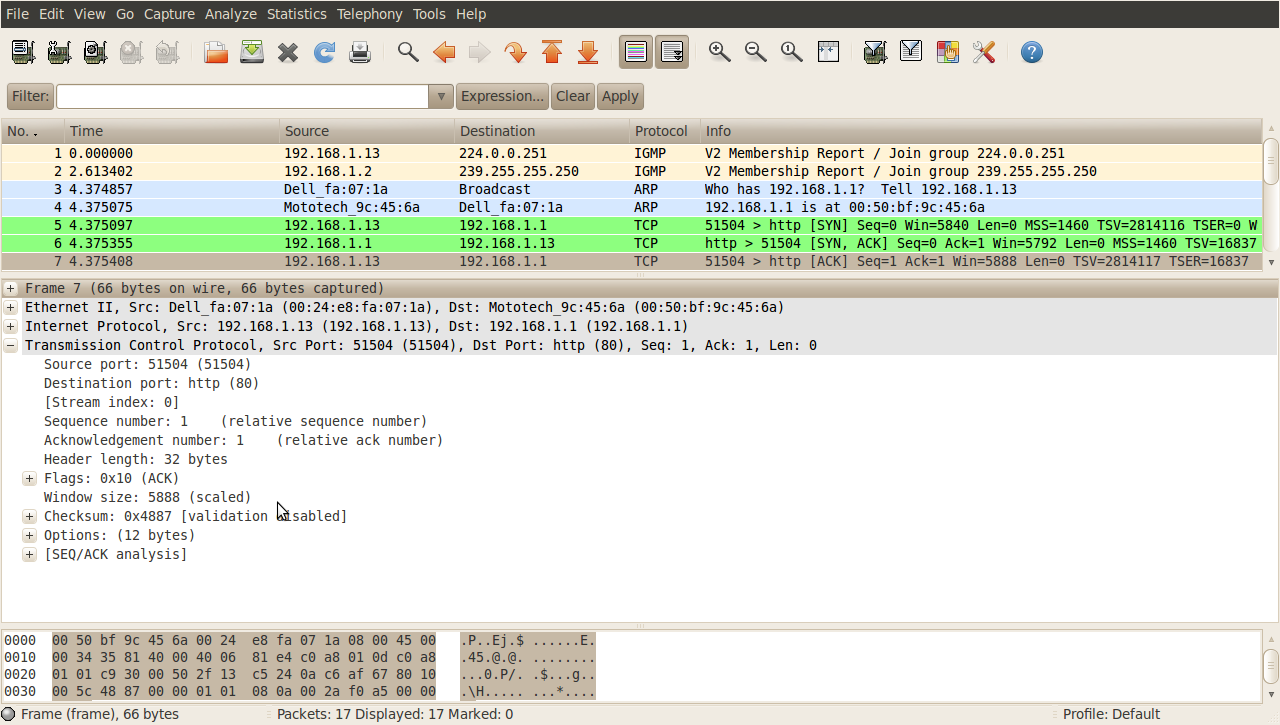Apply the current display filter
Screen dimensions: 1280x725
tap(620, 96)
